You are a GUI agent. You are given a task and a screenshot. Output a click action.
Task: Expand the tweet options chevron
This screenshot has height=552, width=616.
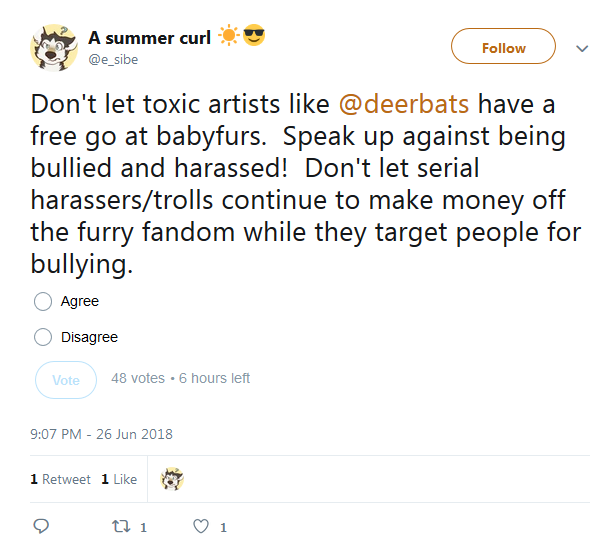point(582,48)
